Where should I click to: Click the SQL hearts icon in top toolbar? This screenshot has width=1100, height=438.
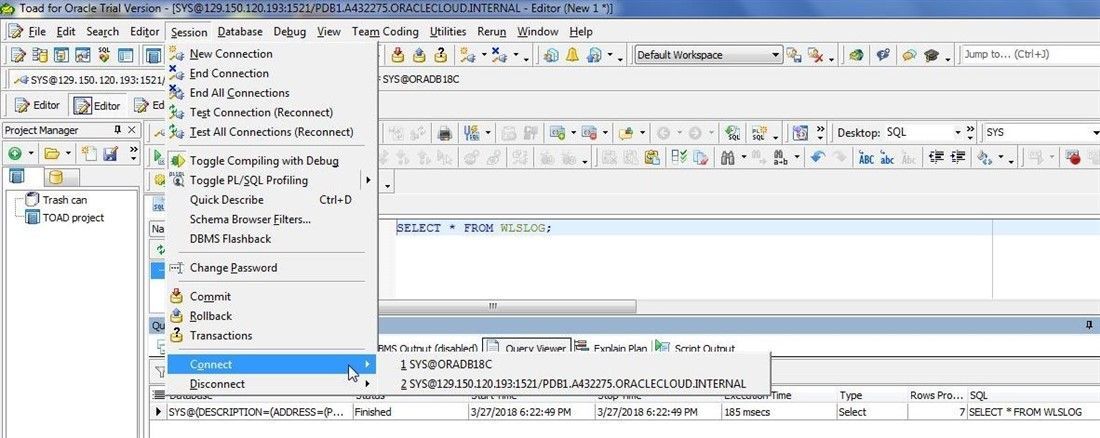coord(104,55)
